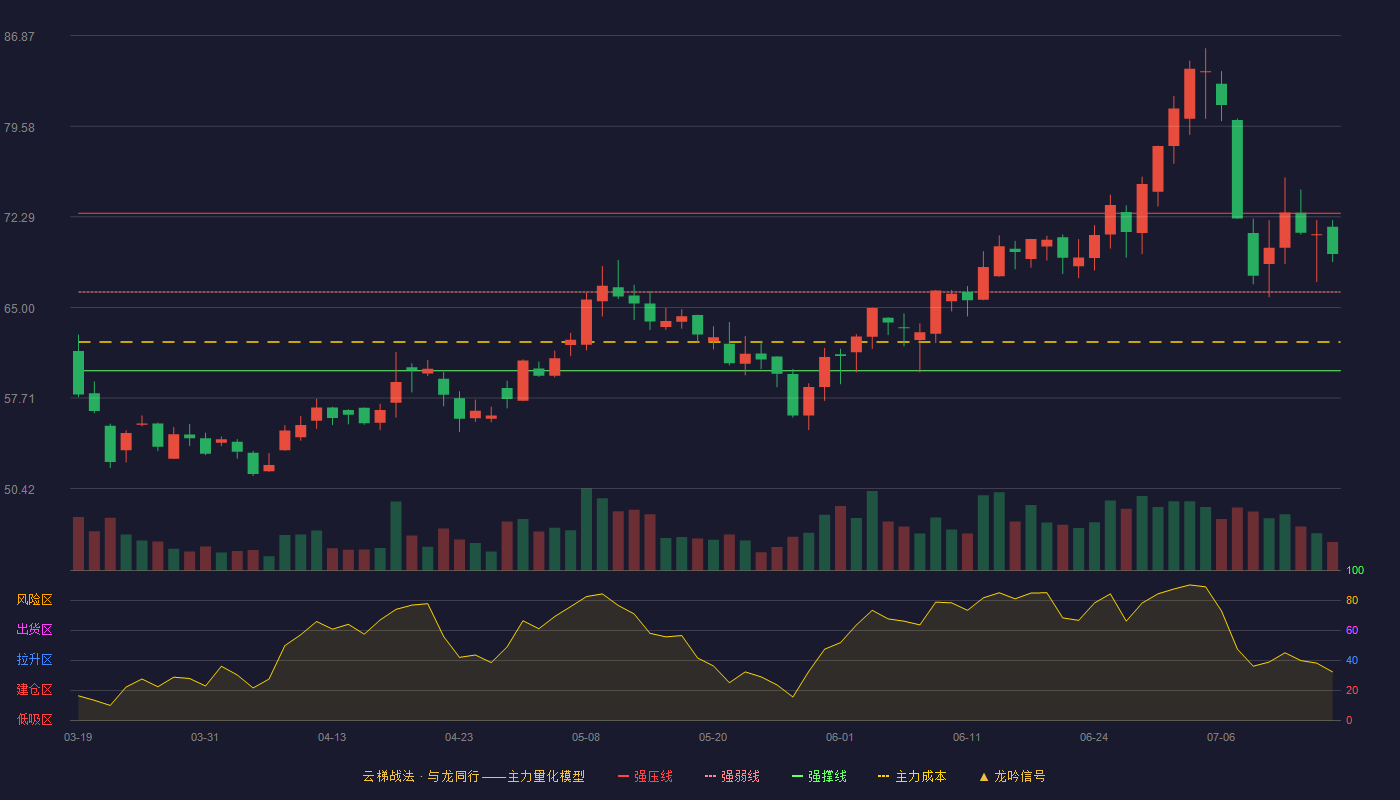This screenshot has height=800, width=1400.
Task: Click the 07-06 date label
Action: click(1221, 737)
